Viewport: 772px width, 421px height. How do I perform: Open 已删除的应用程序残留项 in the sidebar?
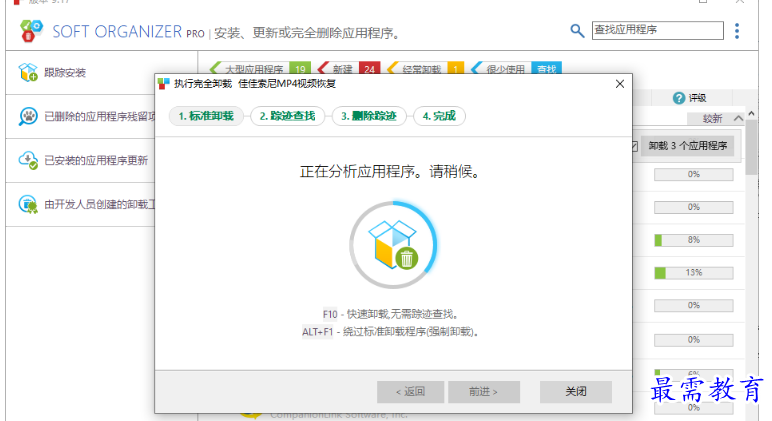point(80,117)
